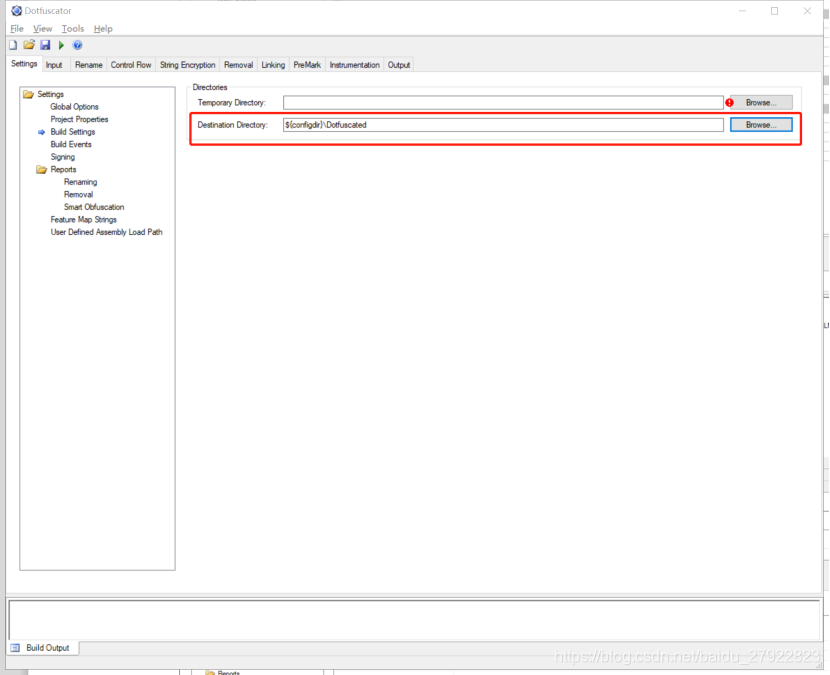The image size is (830, 675).
Task: Switch to the Linking tab
Action: tap(273, 65)
